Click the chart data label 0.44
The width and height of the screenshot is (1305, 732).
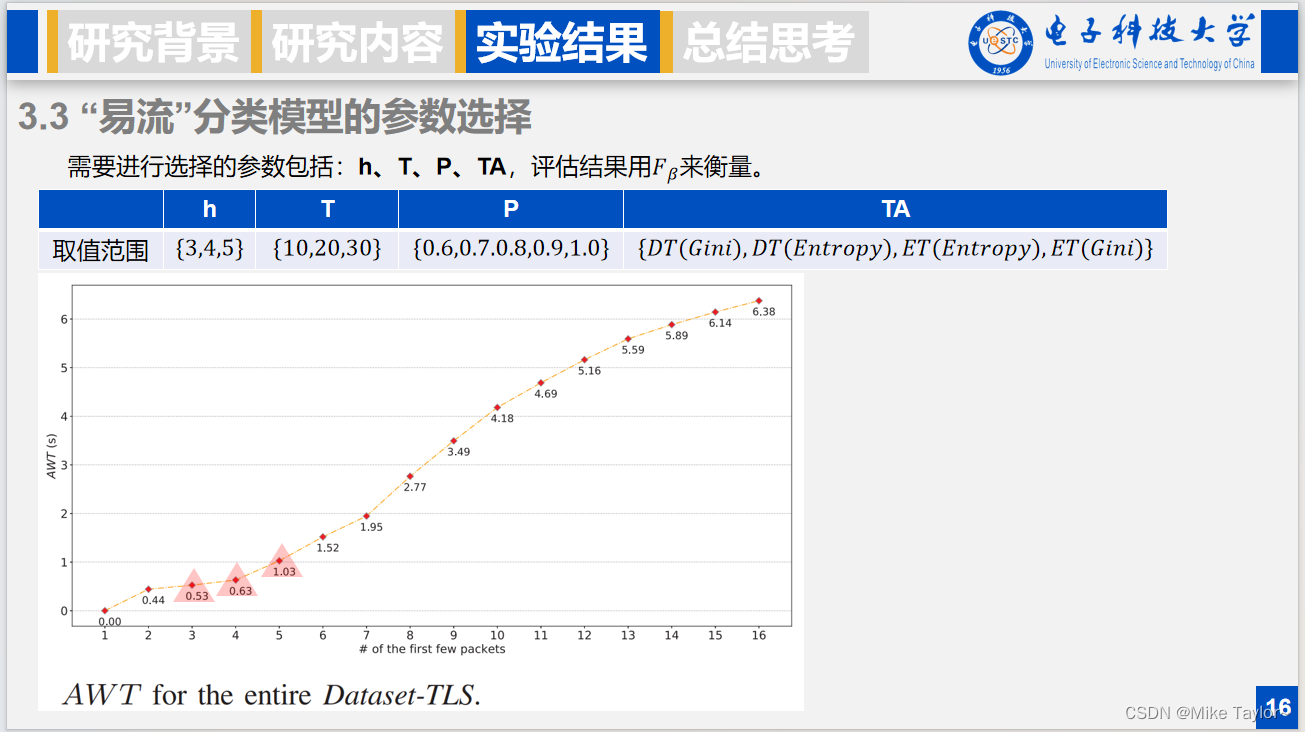(x=153, y=600)
